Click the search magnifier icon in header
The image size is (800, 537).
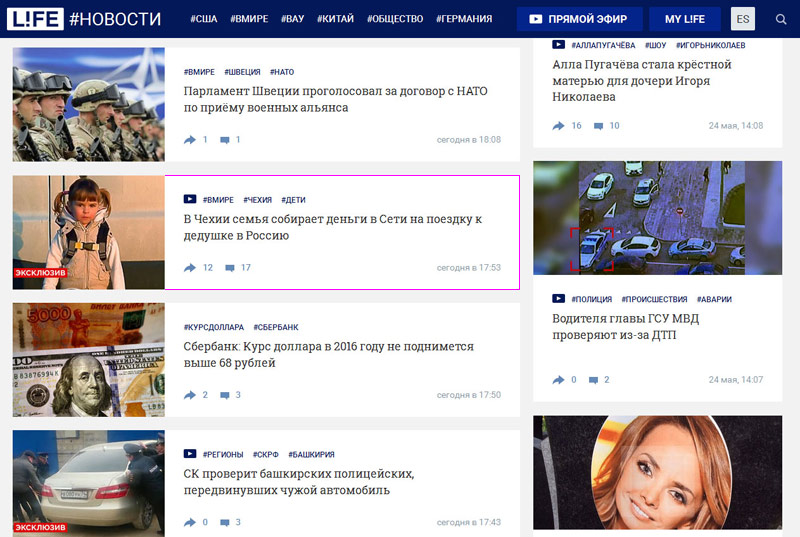point(781,19)
